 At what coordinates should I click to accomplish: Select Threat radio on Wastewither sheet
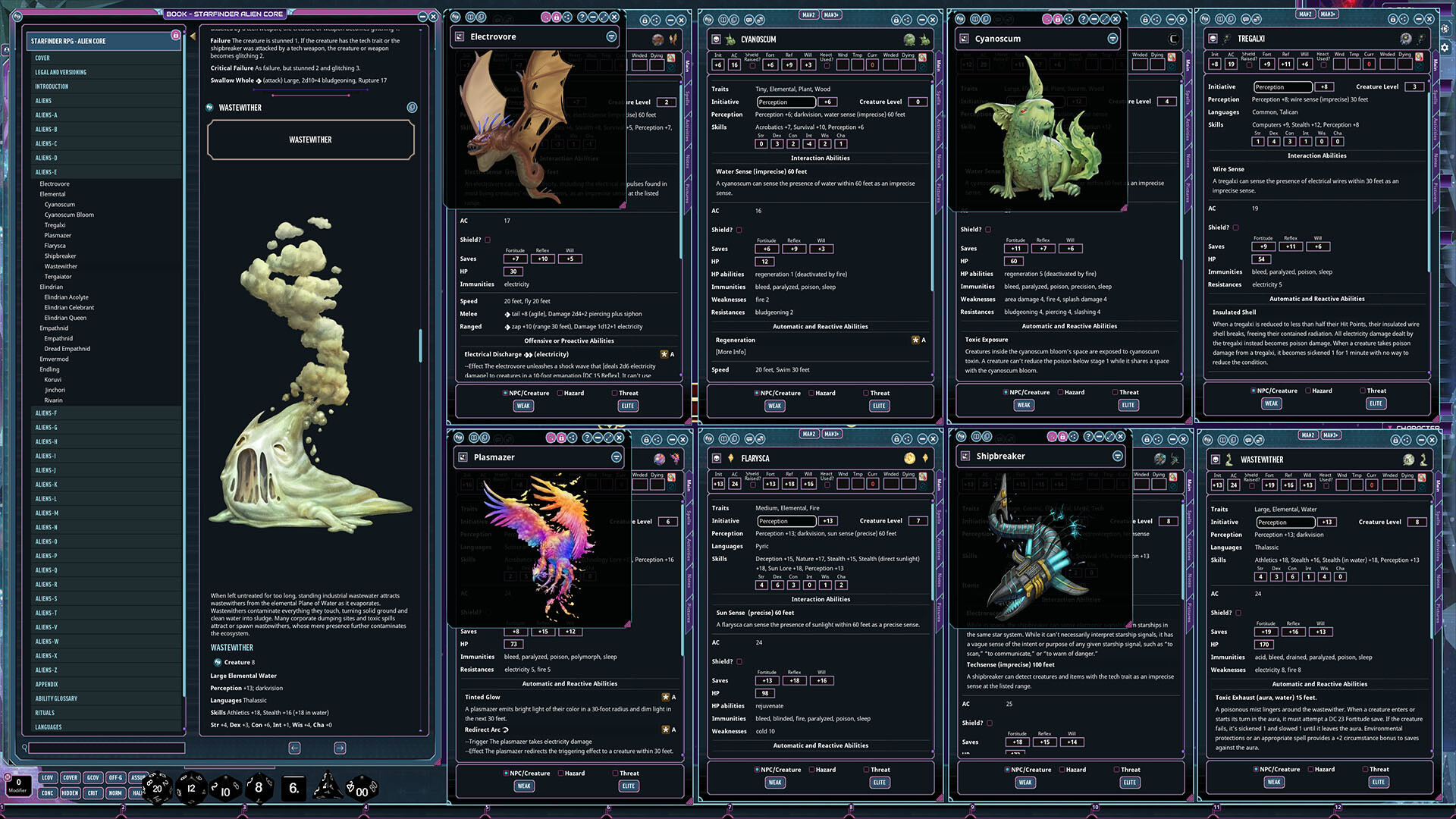coord(1365,770)
